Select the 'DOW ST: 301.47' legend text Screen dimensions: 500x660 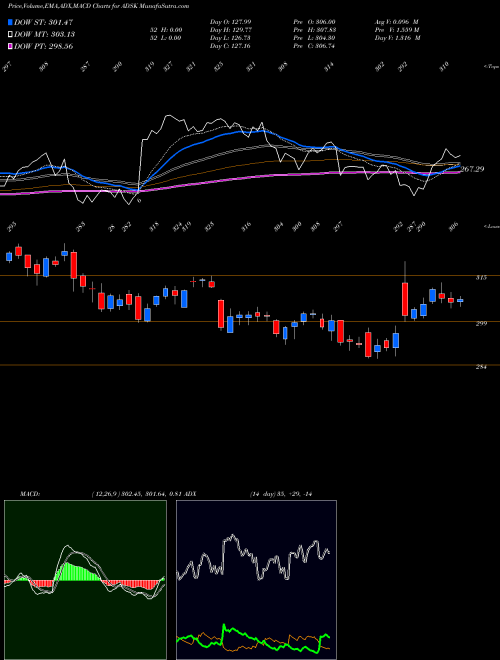(x=44, y=22)
